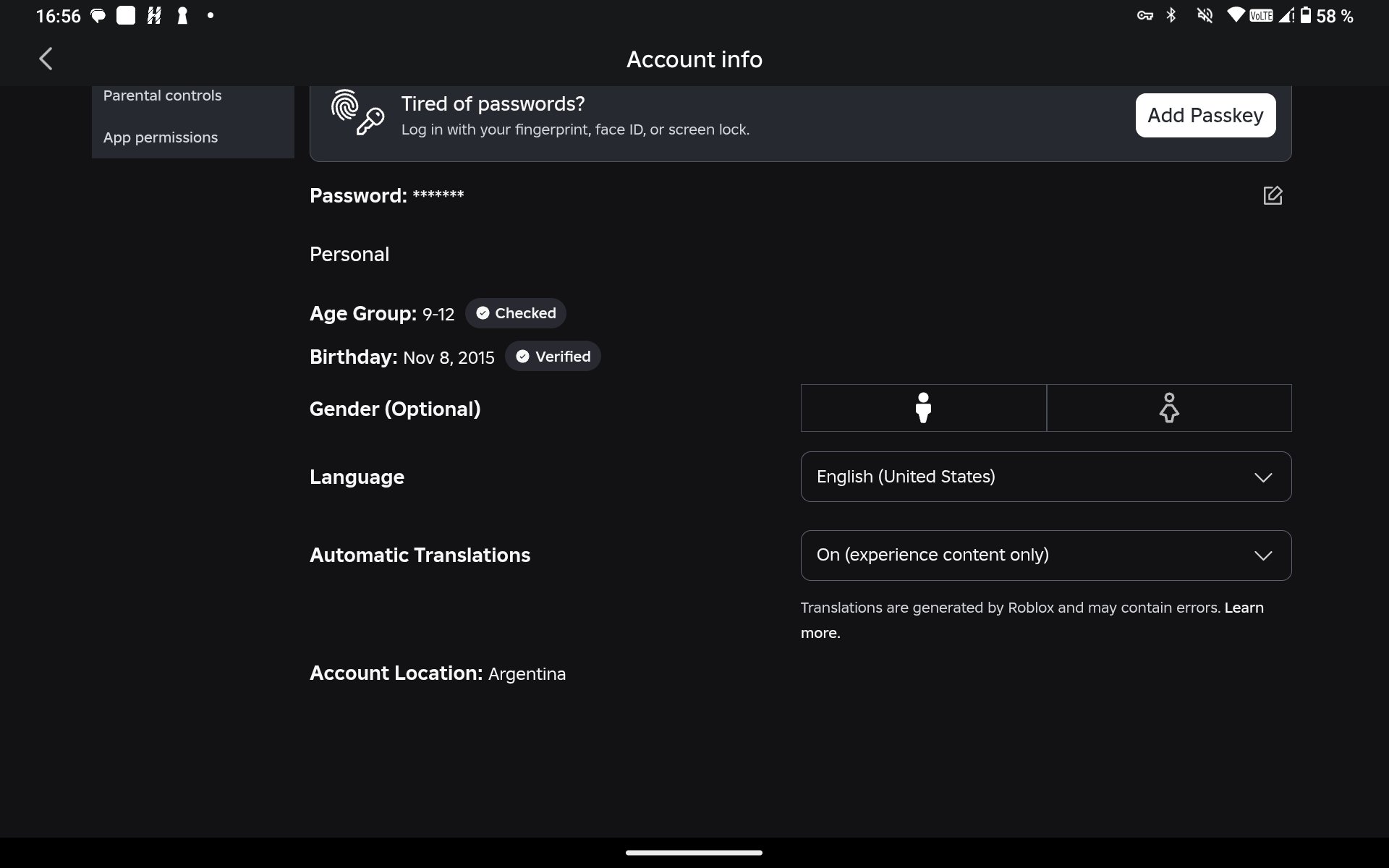Image resolution: width=1389 pixels, height=868 pixels.
Task: Tap the fingerprint and key passkey icon
Action: [x=357, y=113]
